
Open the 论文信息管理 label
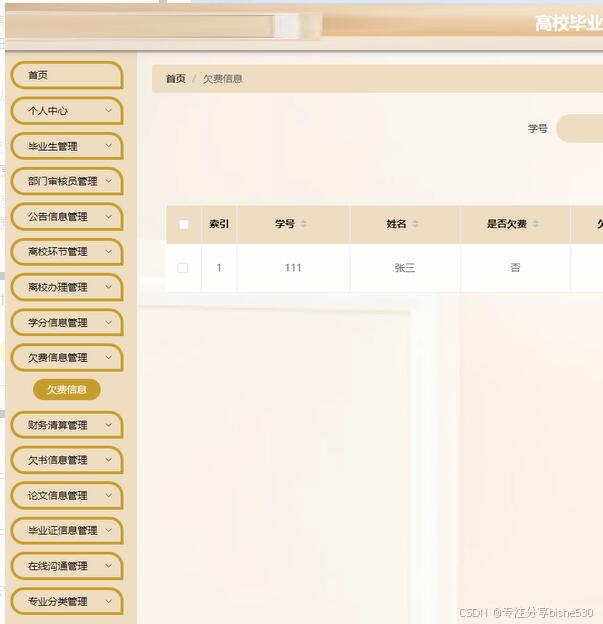click(x=58, y=496)
